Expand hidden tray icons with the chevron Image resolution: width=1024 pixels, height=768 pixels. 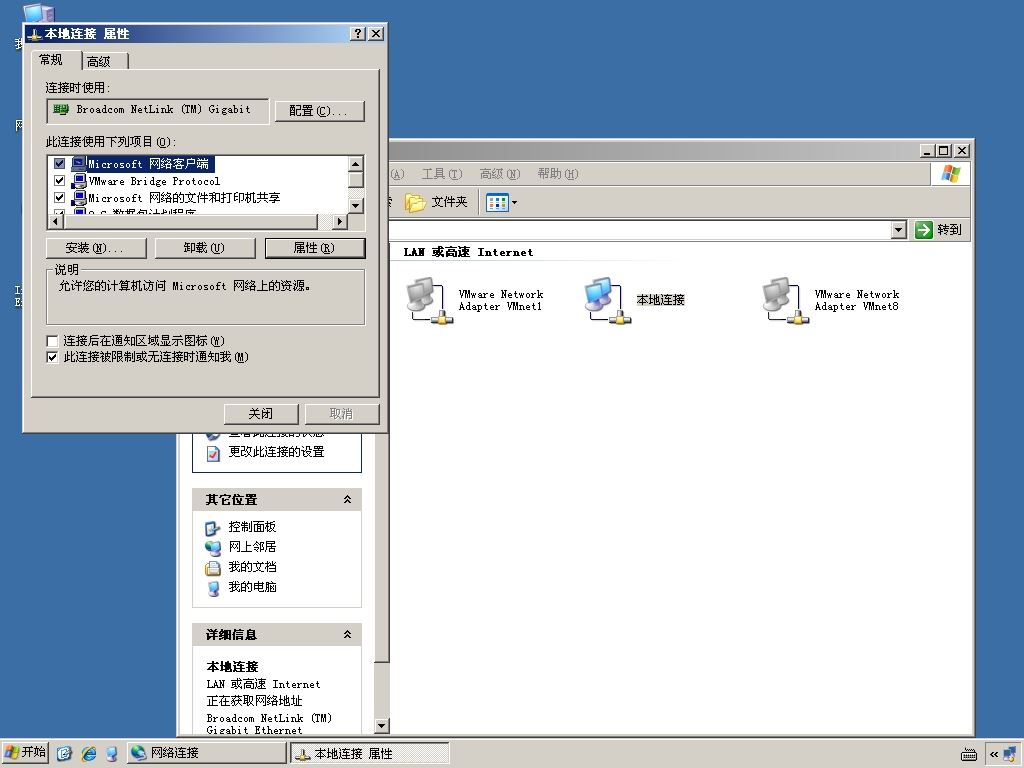click(993, 754)
